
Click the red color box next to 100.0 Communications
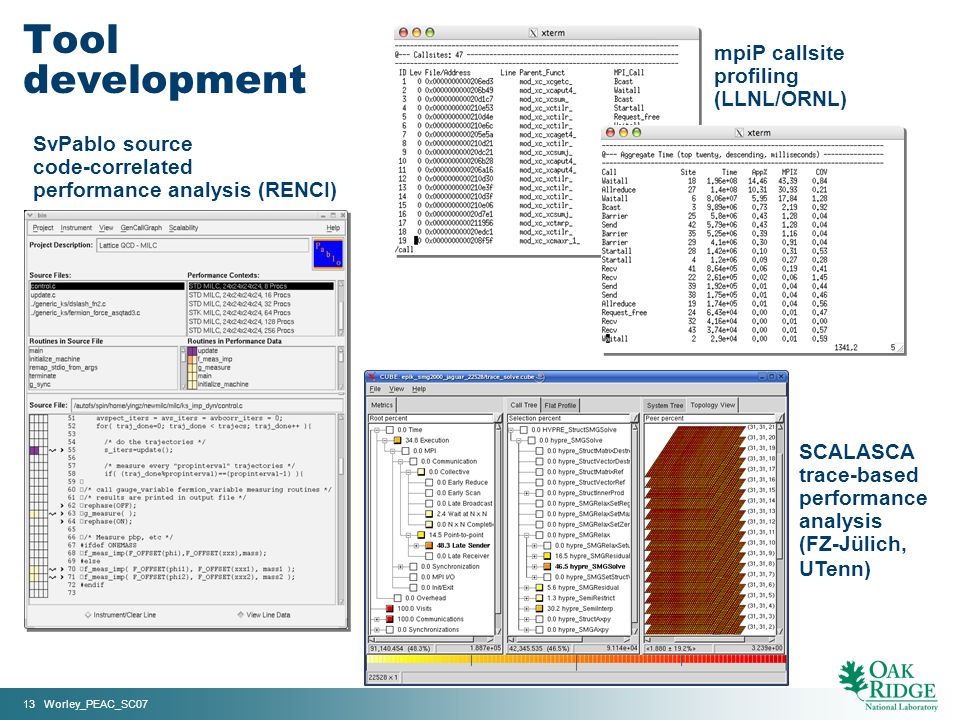pyautogui.click(x=389, y=619)
